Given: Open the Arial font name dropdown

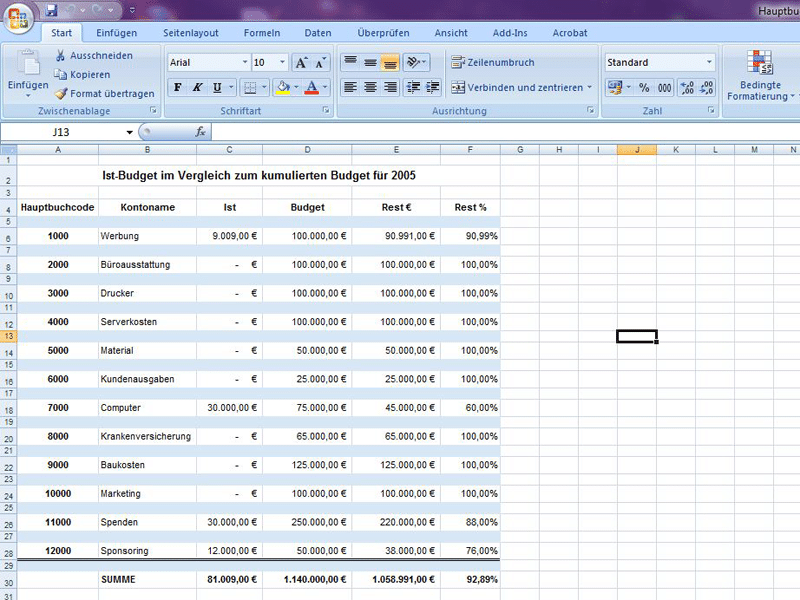Looking at the screenshot, I should click(x=245, y=62).
